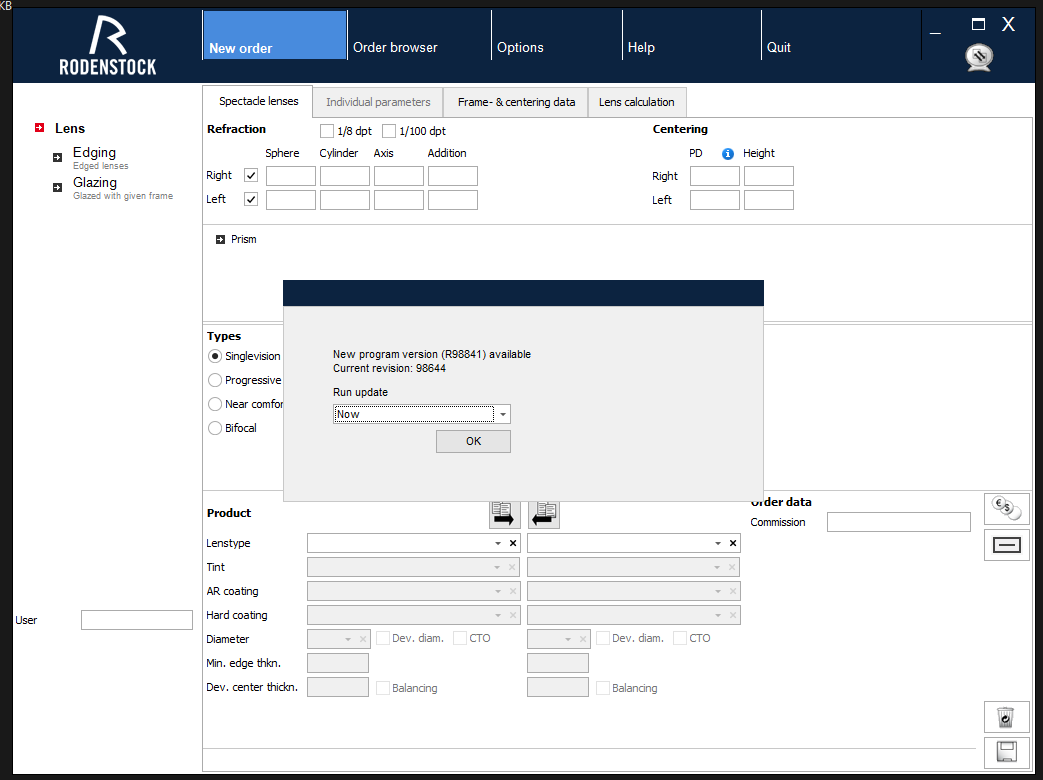Click the copy icon with right-pointing arrow

click(x=505, y=514)
